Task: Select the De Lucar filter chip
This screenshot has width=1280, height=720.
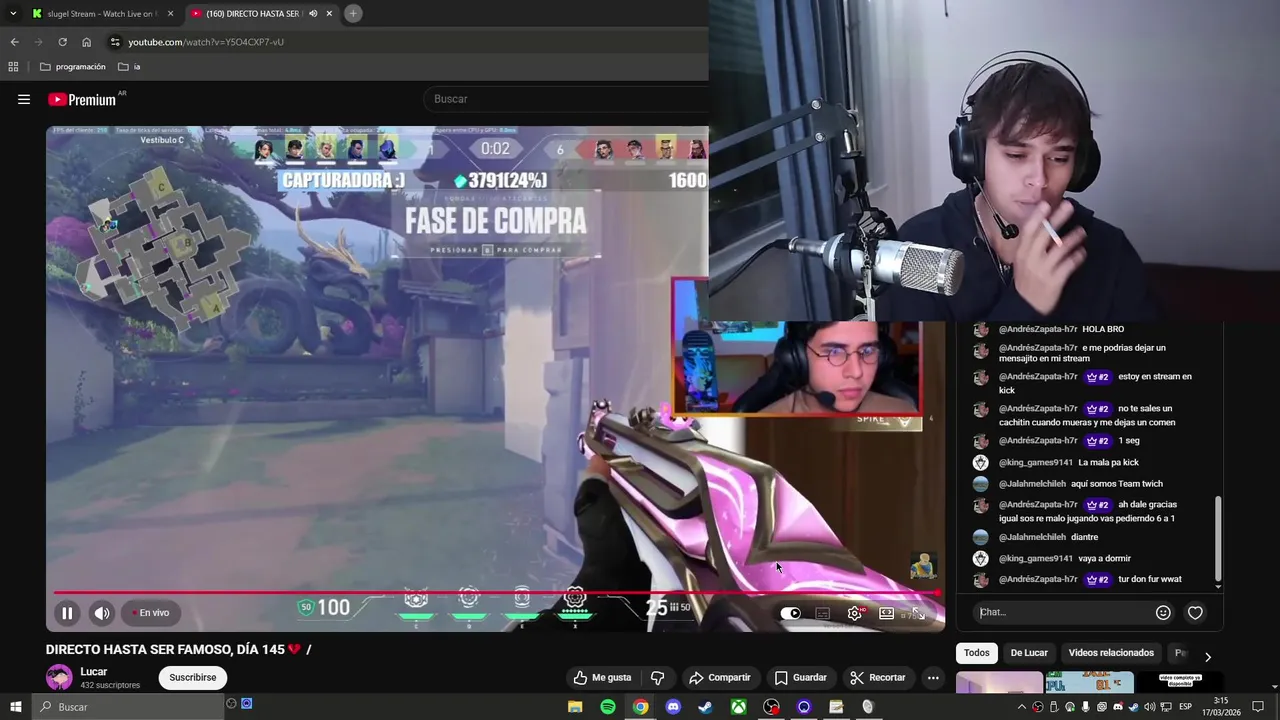Action: pyautogui.click(x=1029, y=653)
